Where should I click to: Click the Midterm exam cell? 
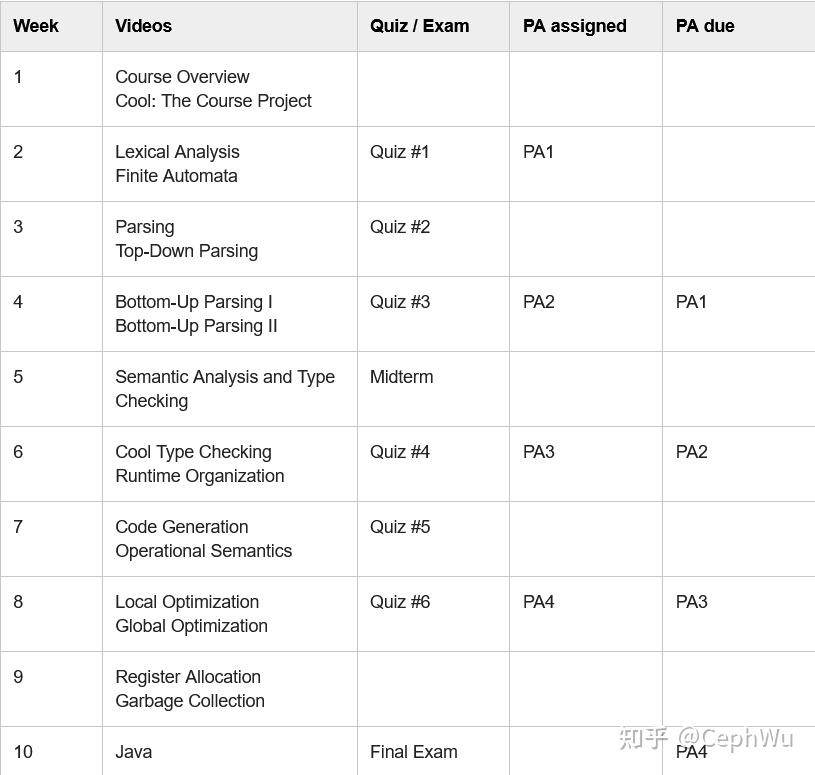pos(401,377)
